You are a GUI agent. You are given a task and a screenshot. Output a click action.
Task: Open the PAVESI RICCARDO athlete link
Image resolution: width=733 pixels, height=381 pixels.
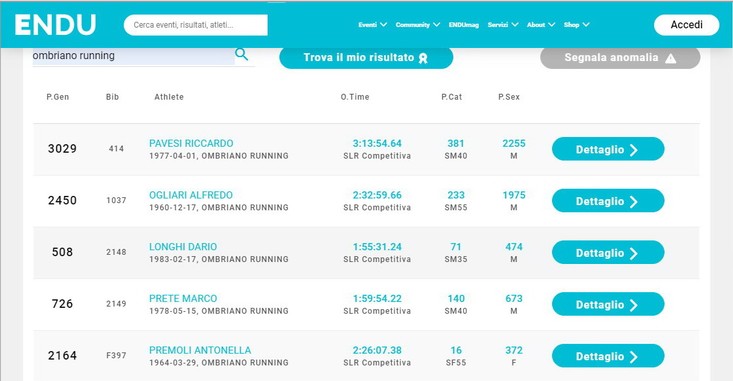191,144
